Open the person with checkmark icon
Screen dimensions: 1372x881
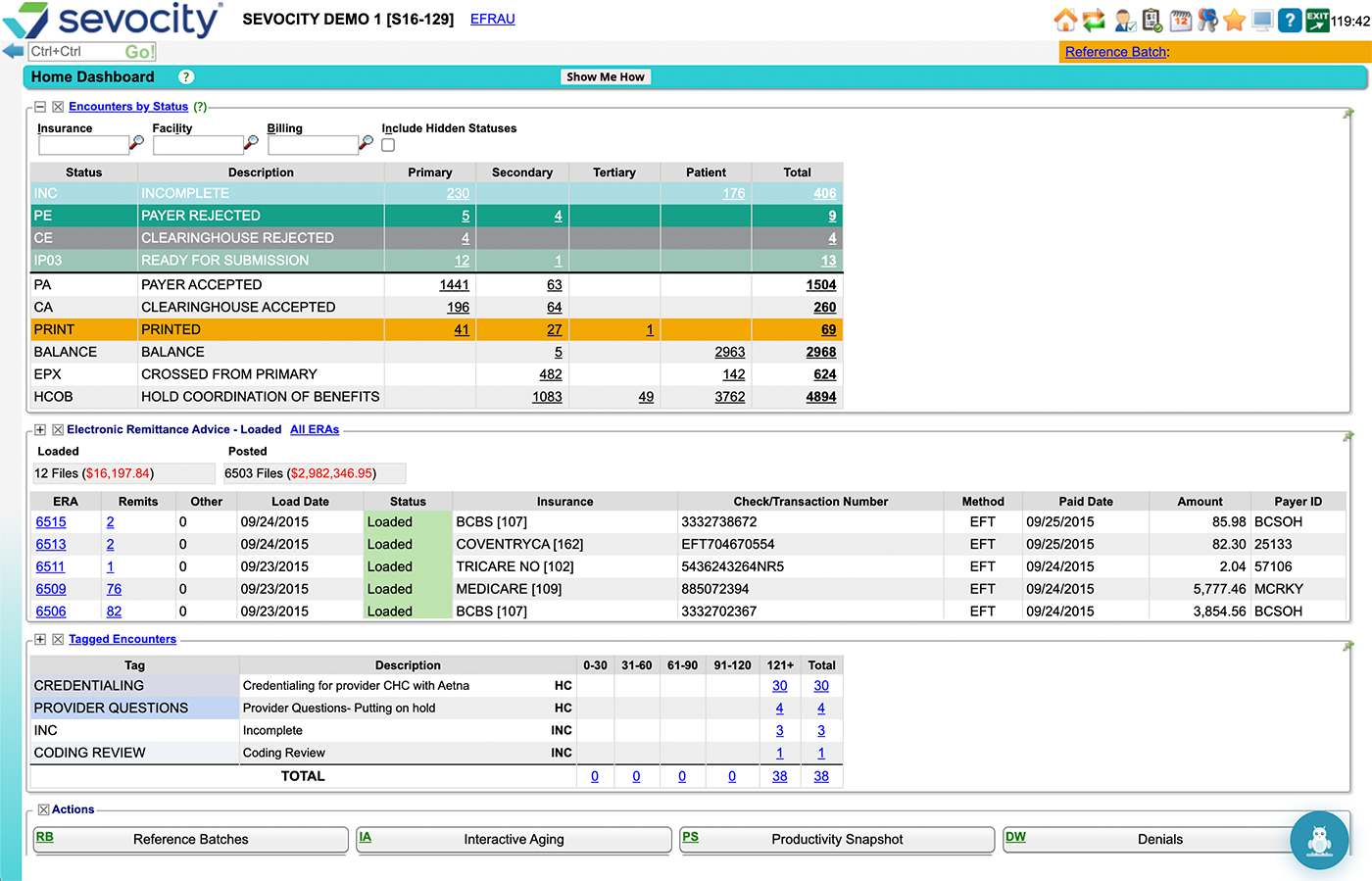pos(1125,20)
